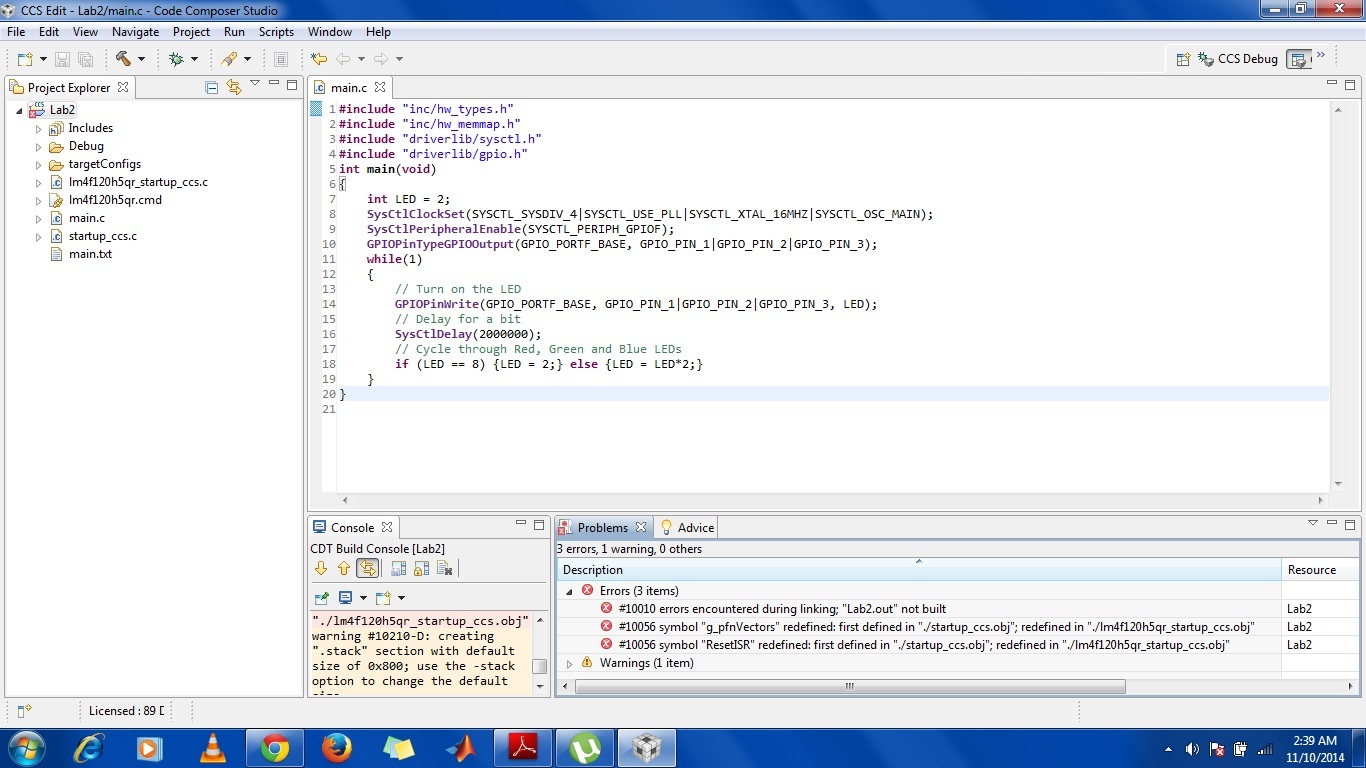Open Google Chrome from taskbar
The width and height of the screenshot is (1366, 768).
[274, 748]
